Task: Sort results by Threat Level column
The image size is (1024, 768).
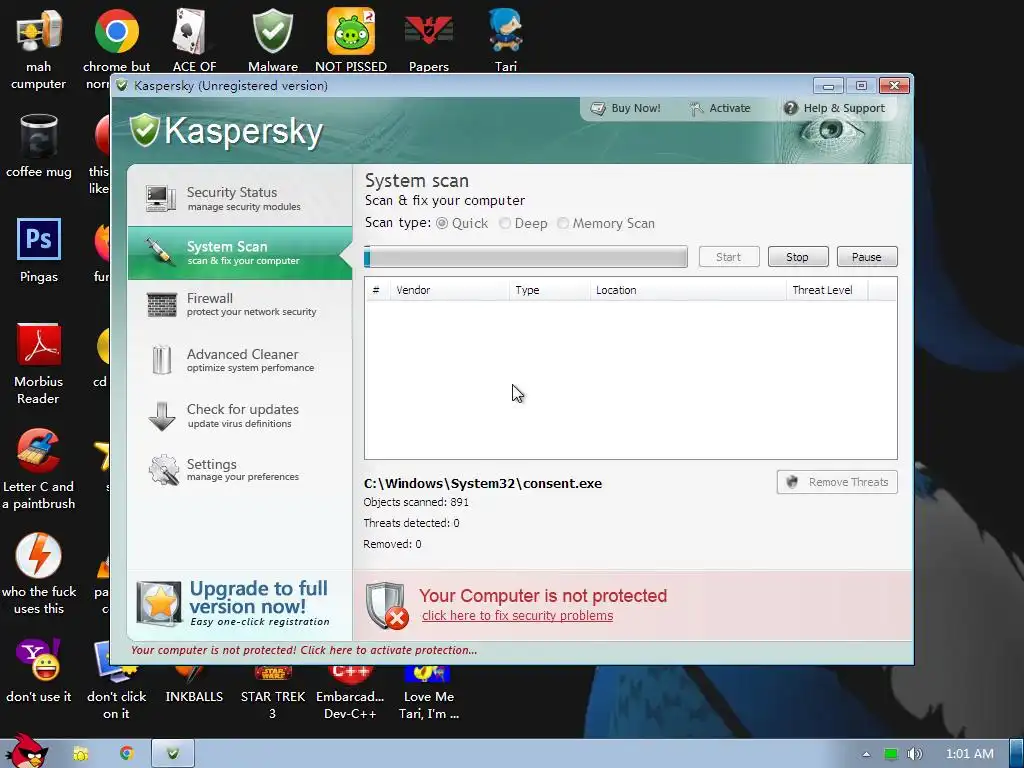Action: (827, 290)
